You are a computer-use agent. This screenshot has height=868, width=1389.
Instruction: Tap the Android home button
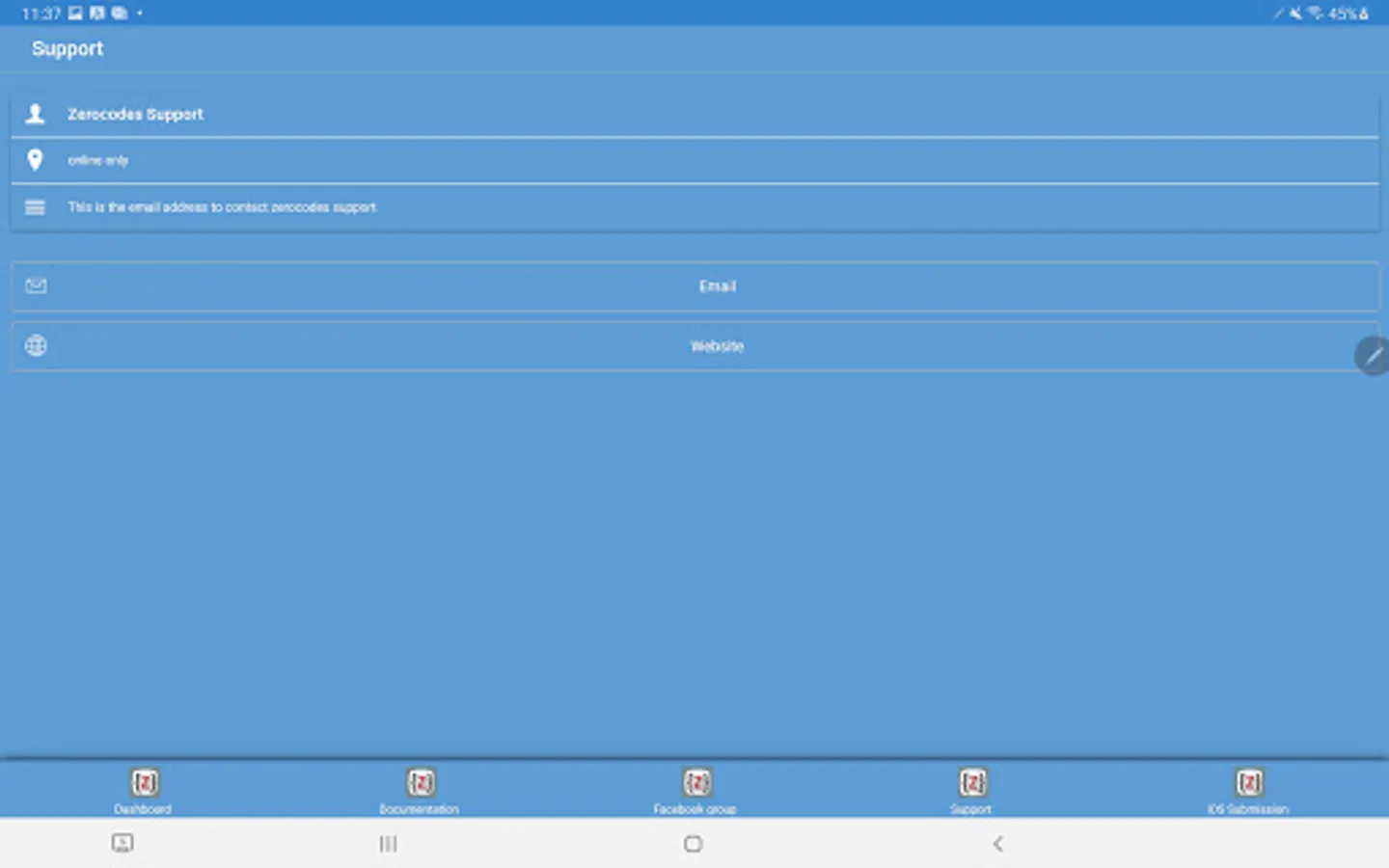coord(693,844)
